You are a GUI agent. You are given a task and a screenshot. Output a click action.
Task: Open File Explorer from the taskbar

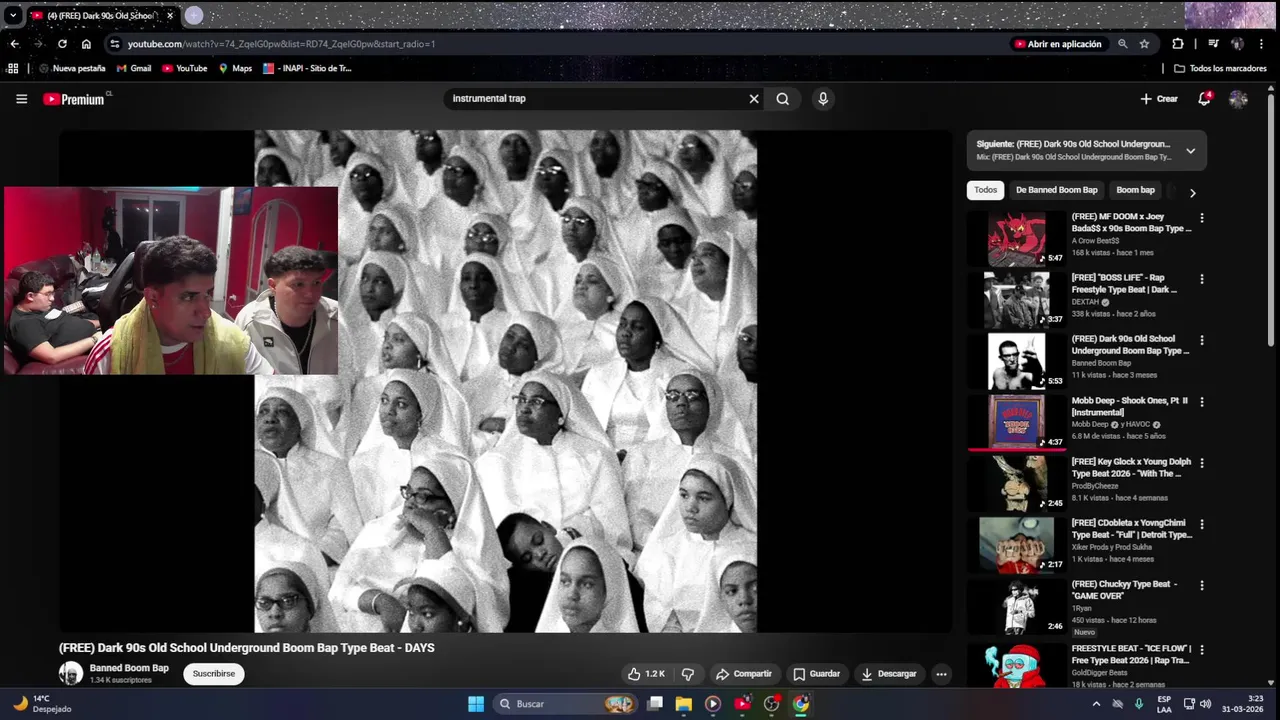coord(684,704)
